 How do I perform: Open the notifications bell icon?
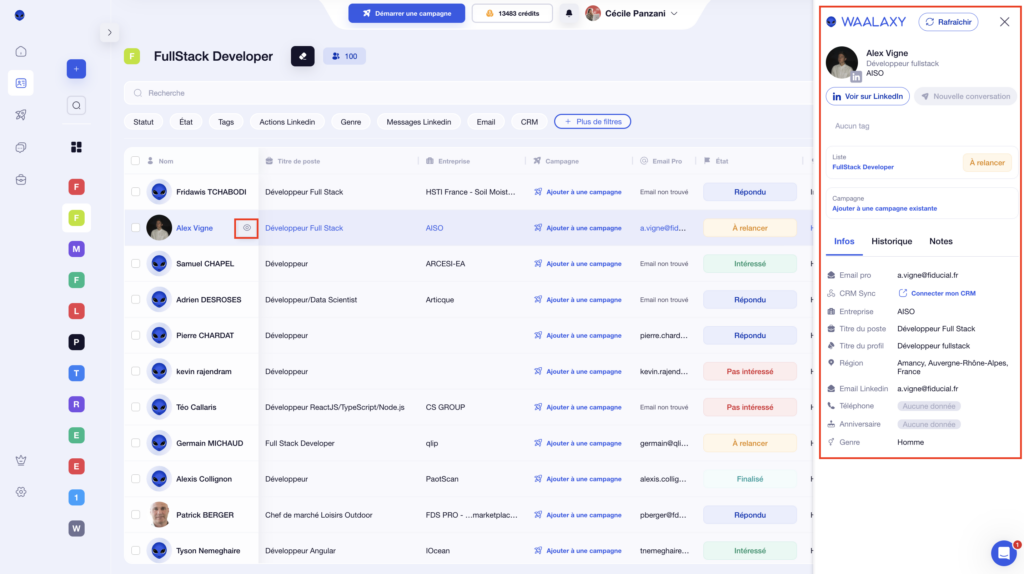[569, 13]
